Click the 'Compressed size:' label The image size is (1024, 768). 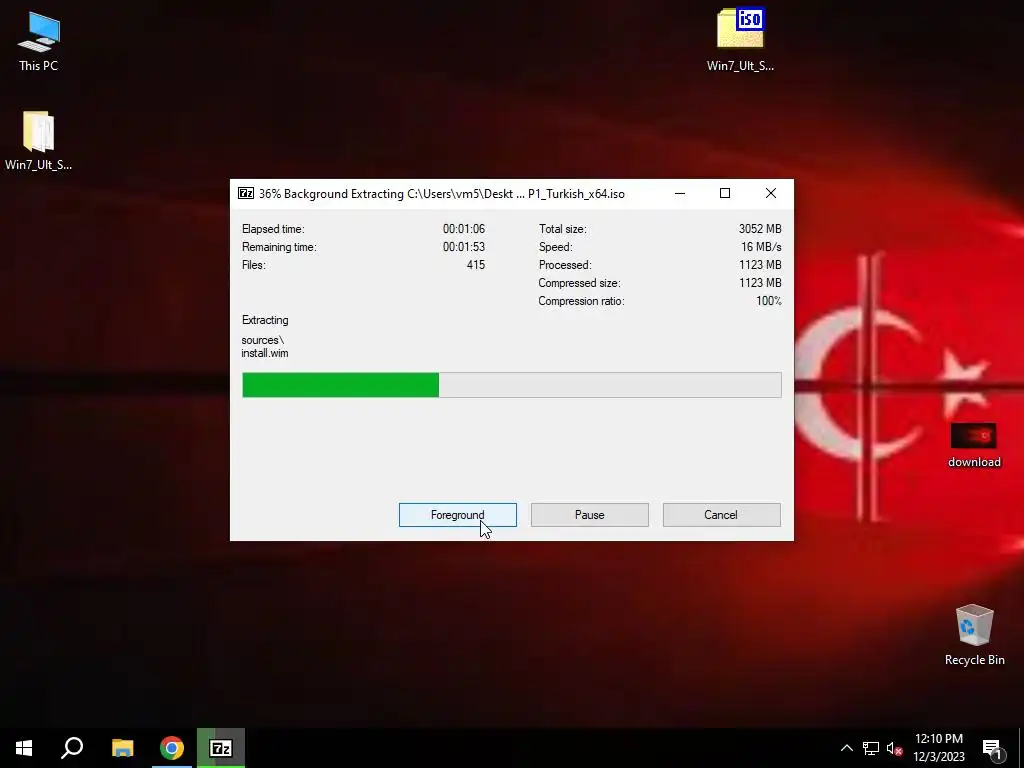[x=579, y=283]
